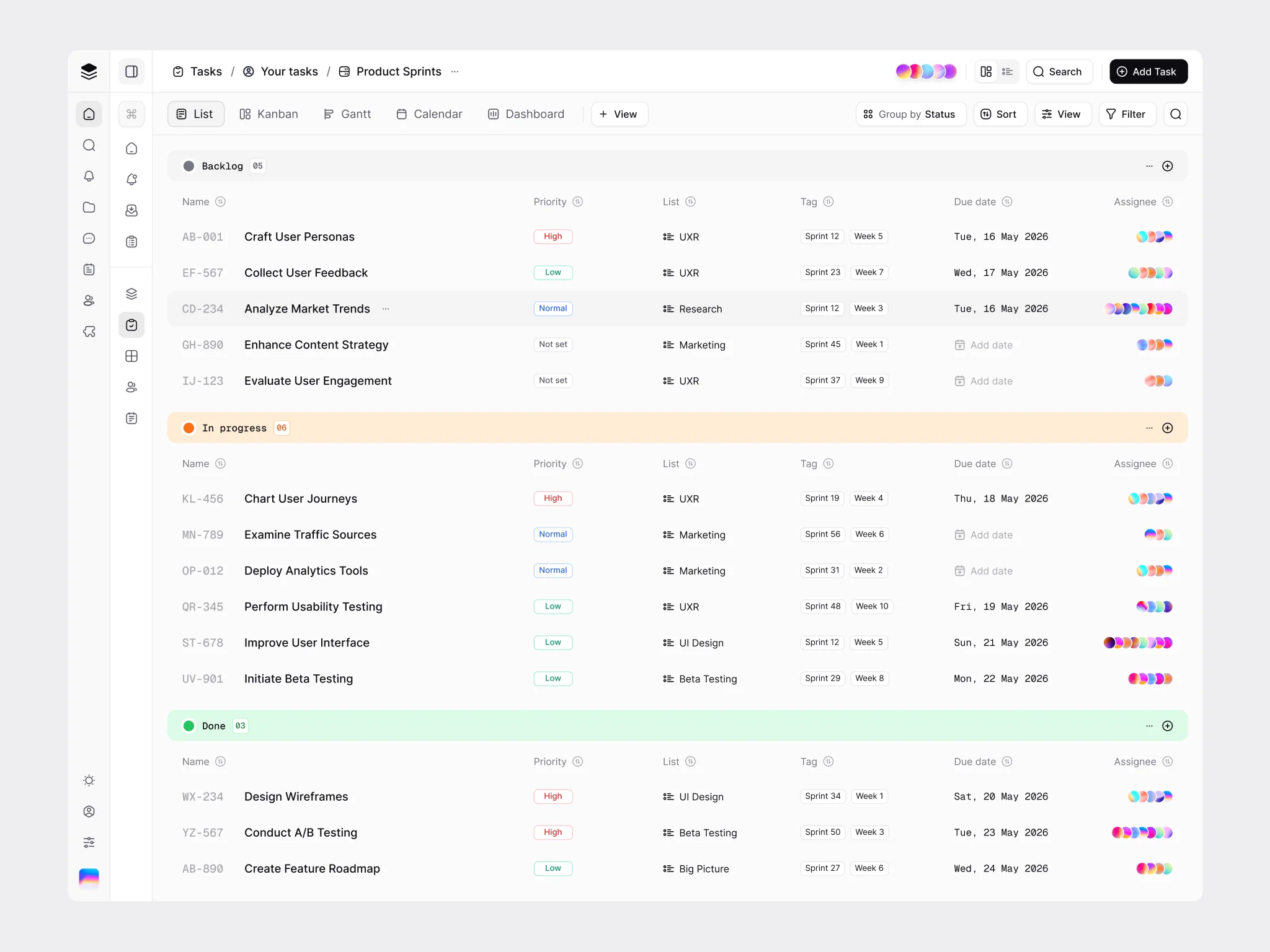The width and height of the screenshot is (1270, 952).
Task: Open the folder icon in left rail
Action: [89, 207]
